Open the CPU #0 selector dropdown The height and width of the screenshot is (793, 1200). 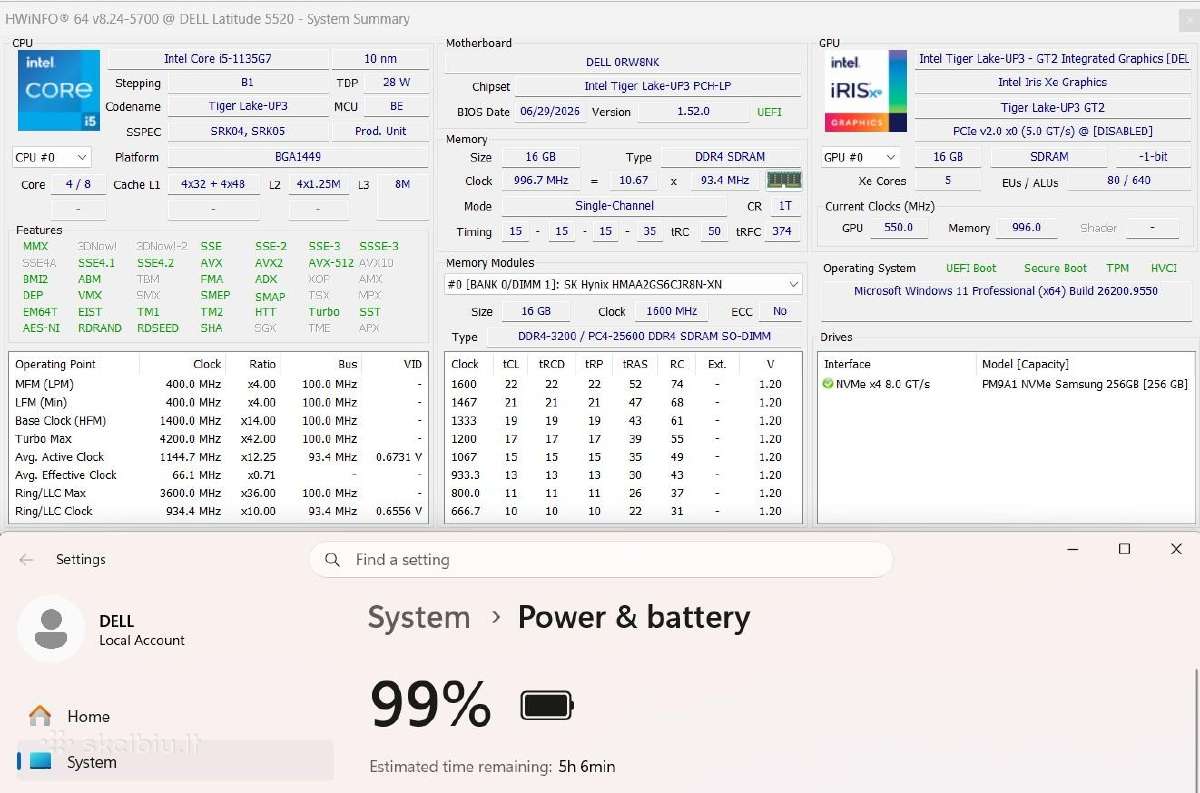tap(52, 157)
